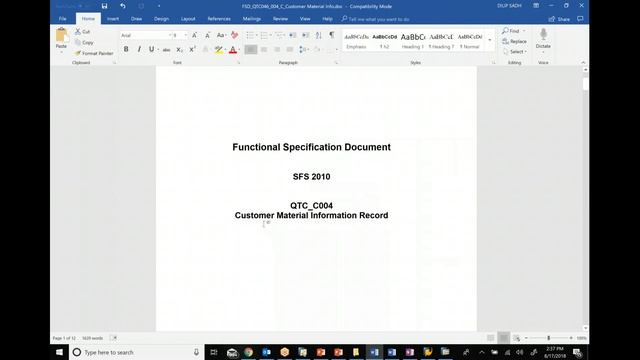Save the document from Quick Access toolbar
Screen dimensions: 640x360
104,6
